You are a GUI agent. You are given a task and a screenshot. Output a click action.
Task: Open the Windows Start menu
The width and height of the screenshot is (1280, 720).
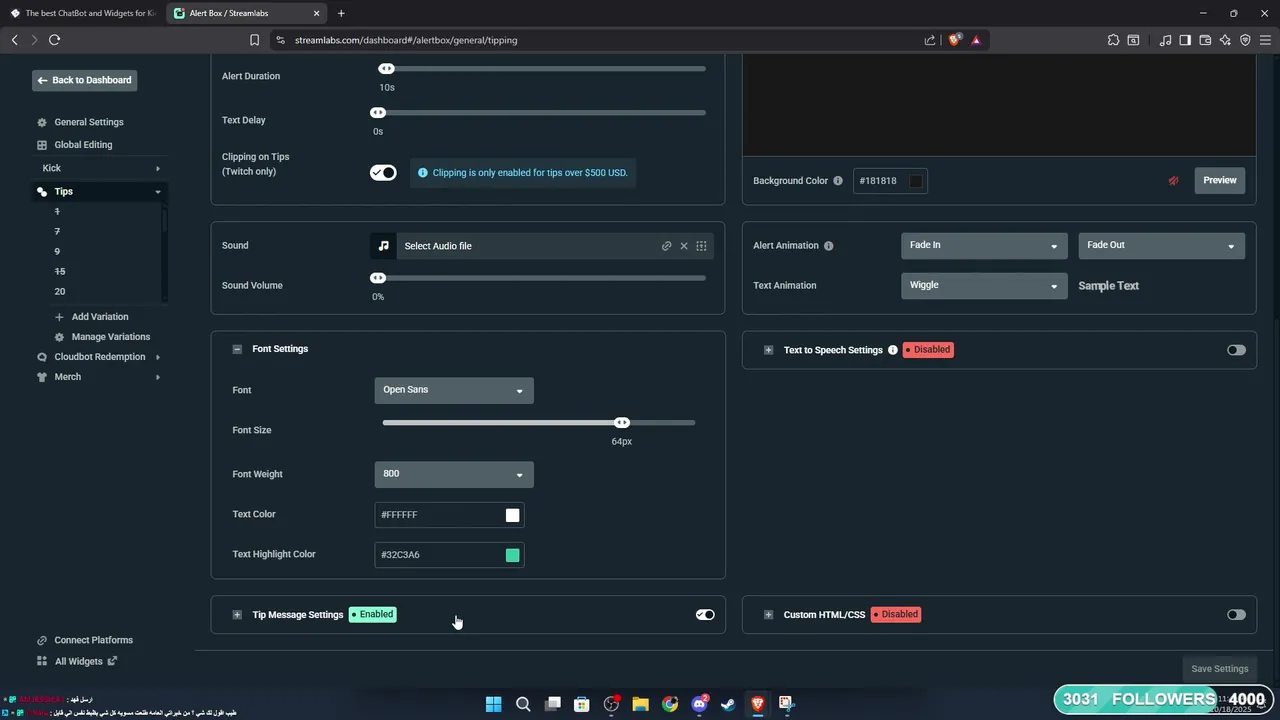(494, 704)
